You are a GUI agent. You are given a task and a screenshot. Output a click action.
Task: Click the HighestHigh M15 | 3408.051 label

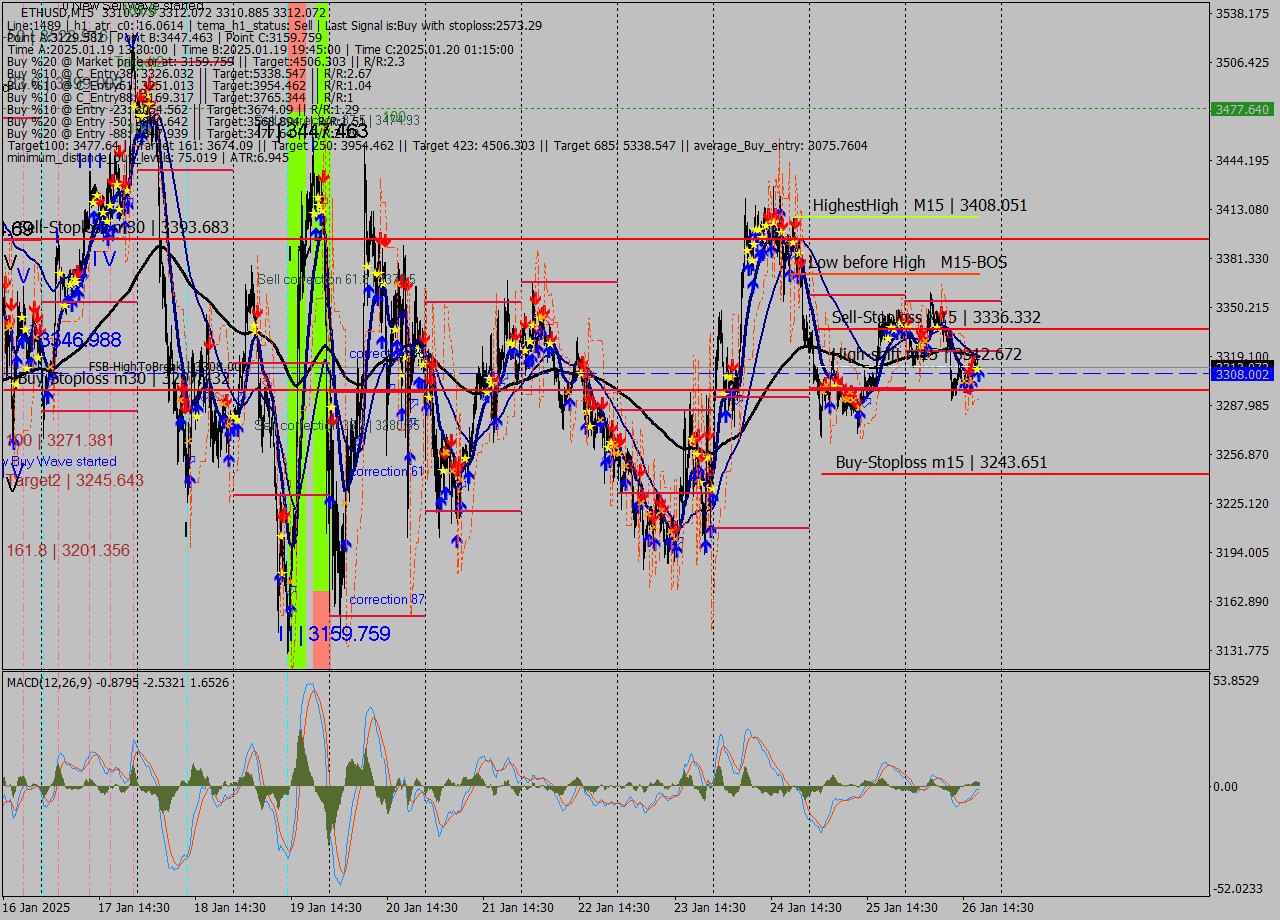click(x=919, y=205)
